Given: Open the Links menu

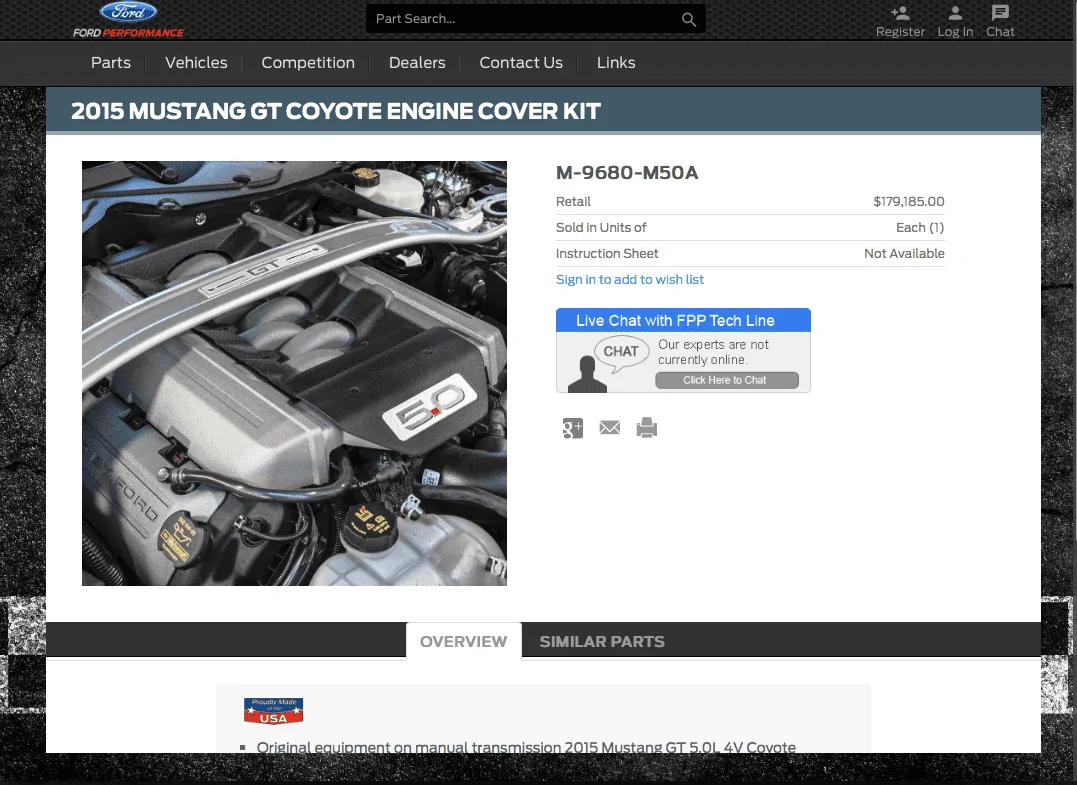Looking at the screenshot, I should (x=615, y=62).
